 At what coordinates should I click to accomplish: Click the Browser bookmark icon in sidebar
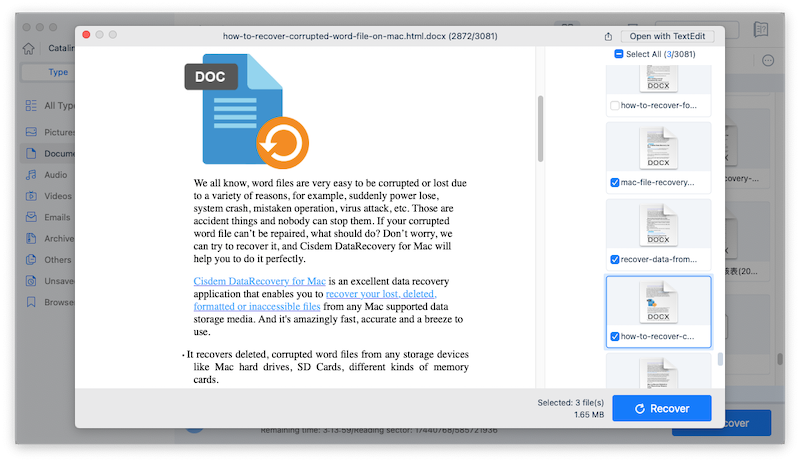[31, 302]
